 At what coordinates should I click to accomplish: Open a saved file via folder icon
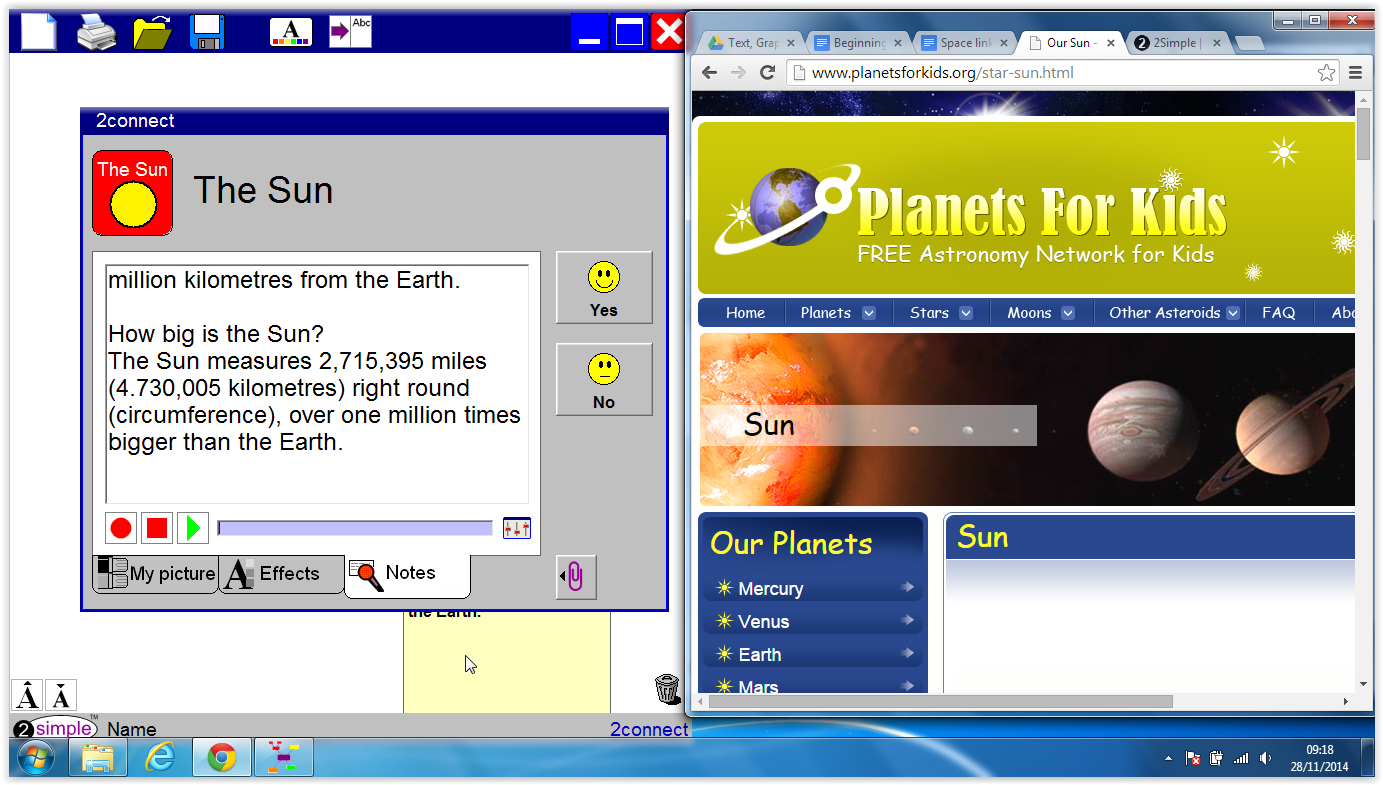[153, 32]
